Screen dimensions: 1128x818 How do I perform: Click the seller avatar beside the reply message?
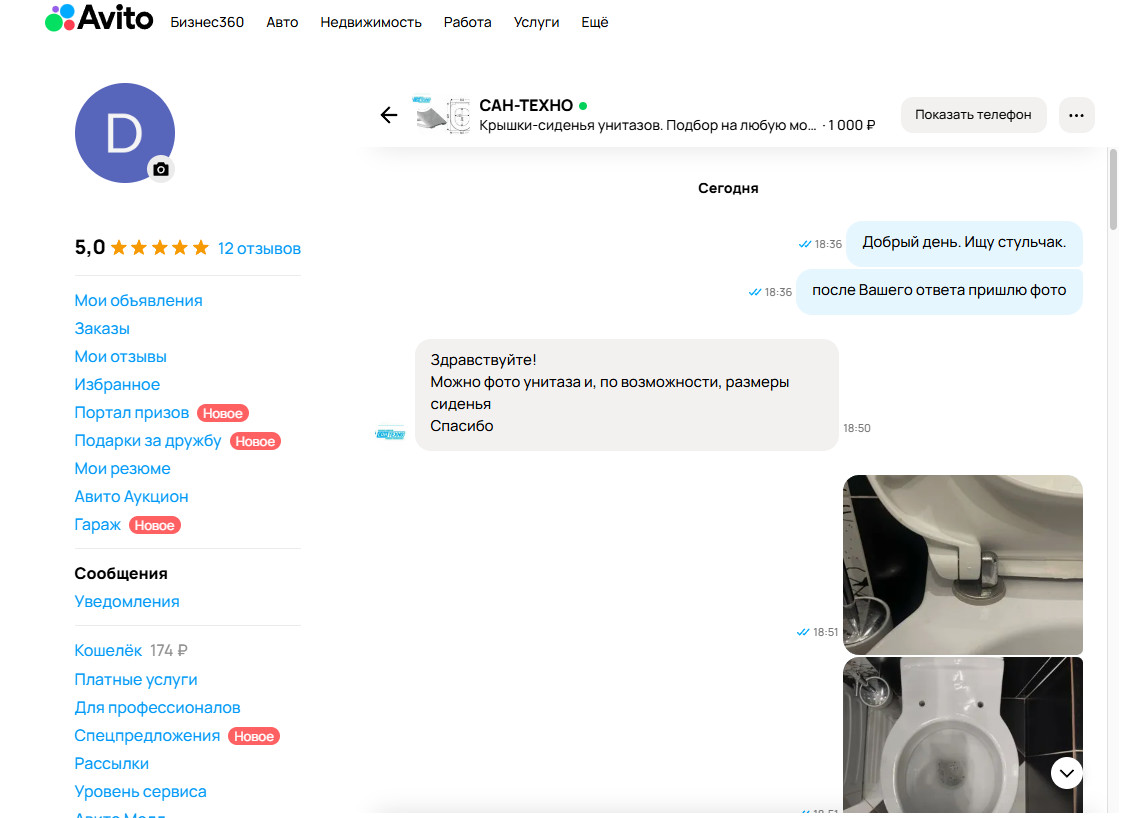[x=391, y=434]
